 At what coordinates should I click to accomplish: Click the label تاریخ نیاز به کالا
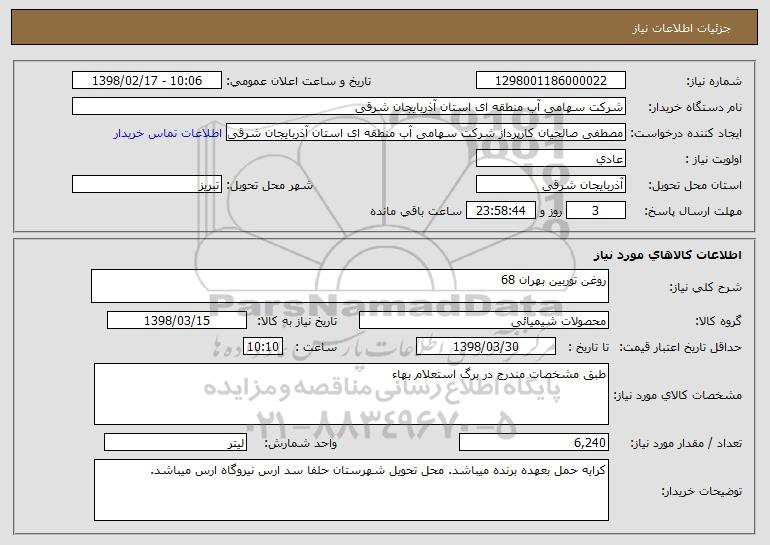(x=297, y=322)
